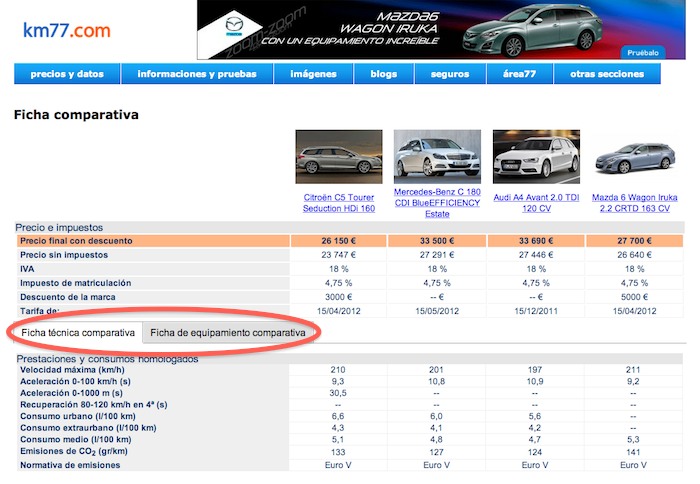This screenshot has height=484, width=700.
Task: Switch to Ficha técnica comparativa tab
Action: (78, 332)
